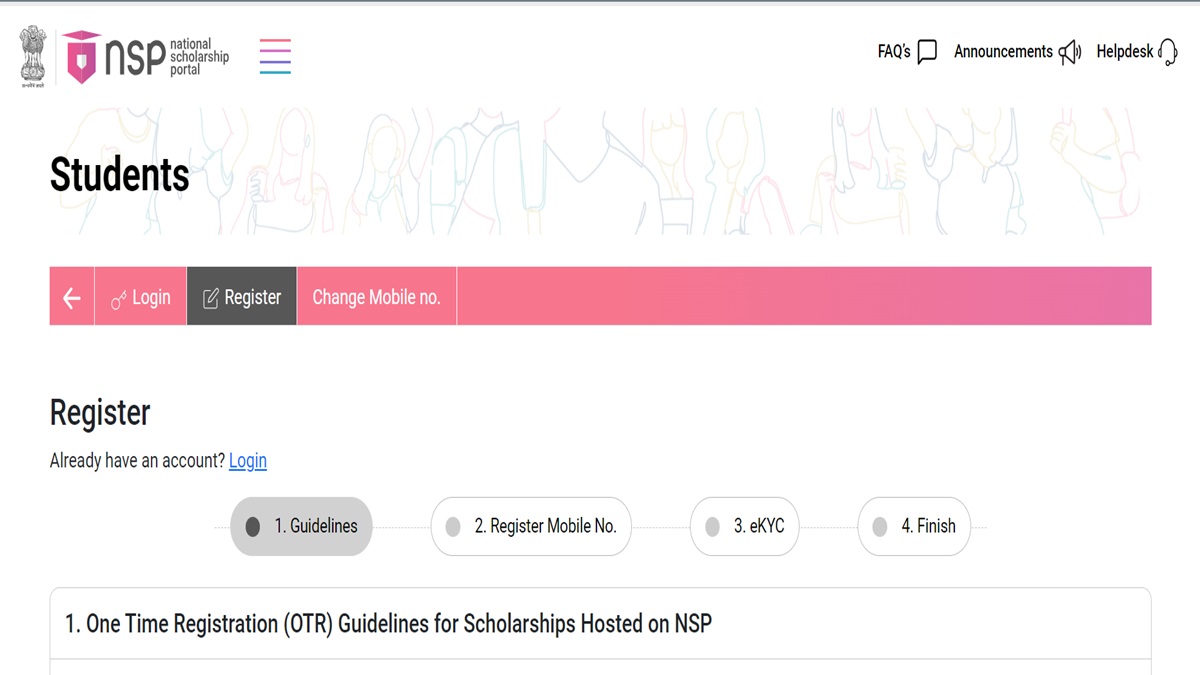
Task: Open the Login link under Register heading
Action: tap(247, 461)
